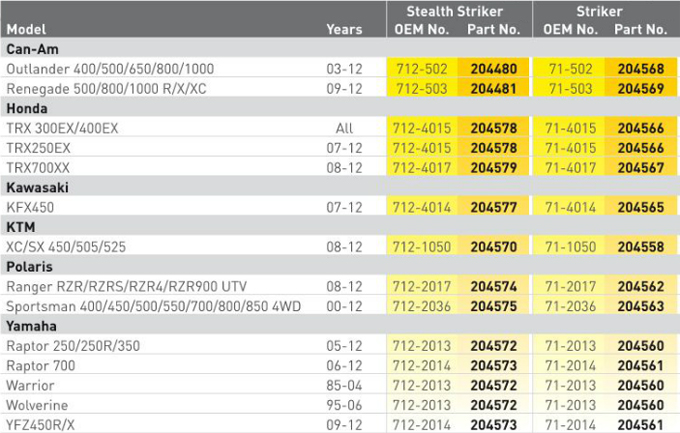
Task: Click the "Can-Am" brand heading
Action: (x=32, y=49)
